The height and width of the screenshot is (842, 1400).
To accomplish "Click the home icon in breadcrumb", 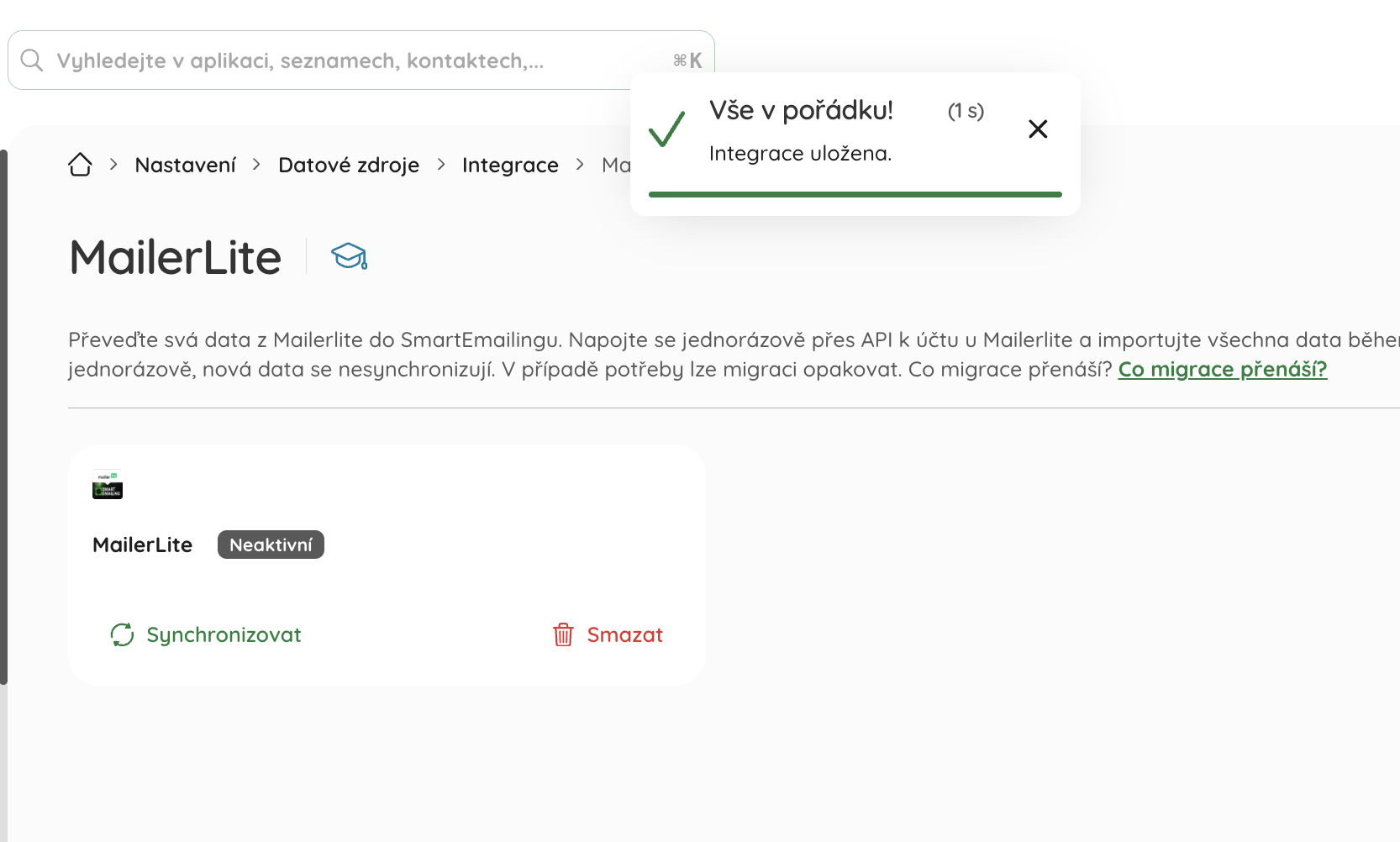I will point(80,165).
